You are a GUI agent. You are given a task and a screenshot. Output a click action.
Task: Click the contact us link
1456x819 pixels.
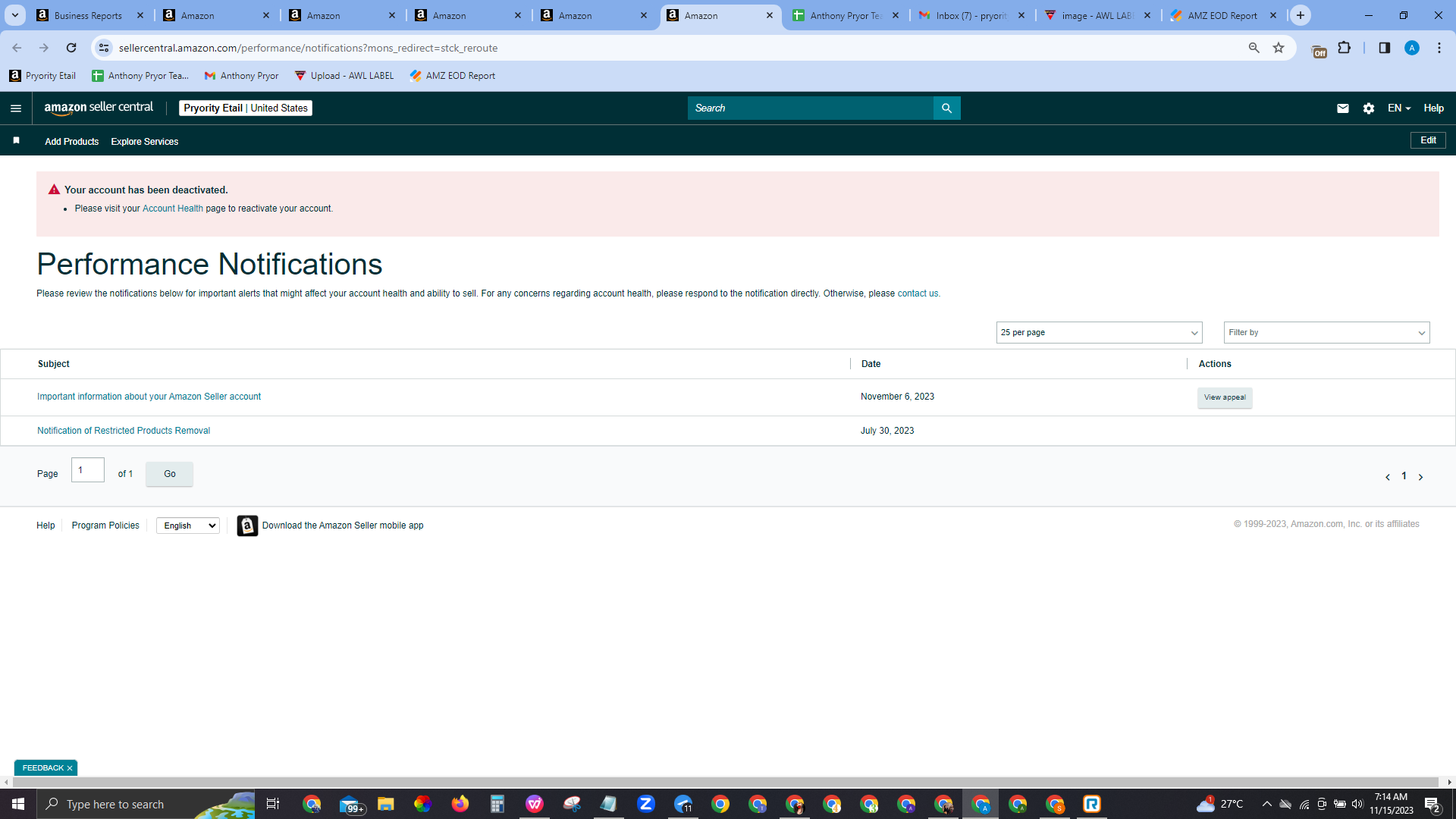918,293
